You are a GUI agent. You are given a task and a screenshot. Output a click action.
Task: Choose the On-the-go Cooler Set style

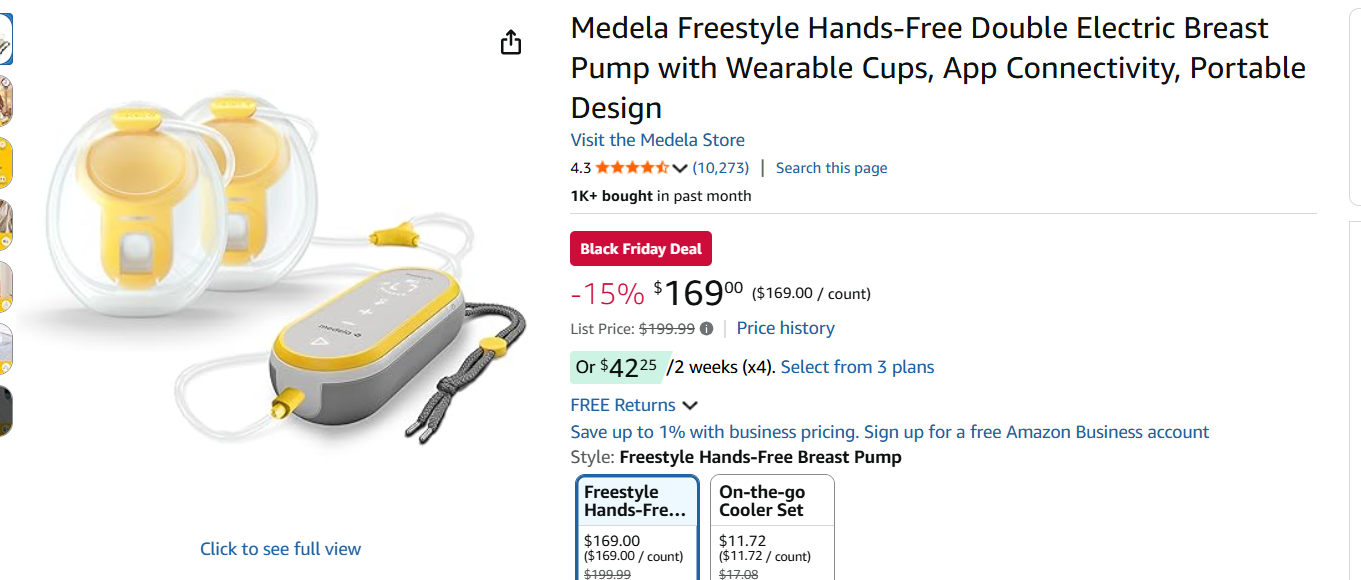pos(772,527)
